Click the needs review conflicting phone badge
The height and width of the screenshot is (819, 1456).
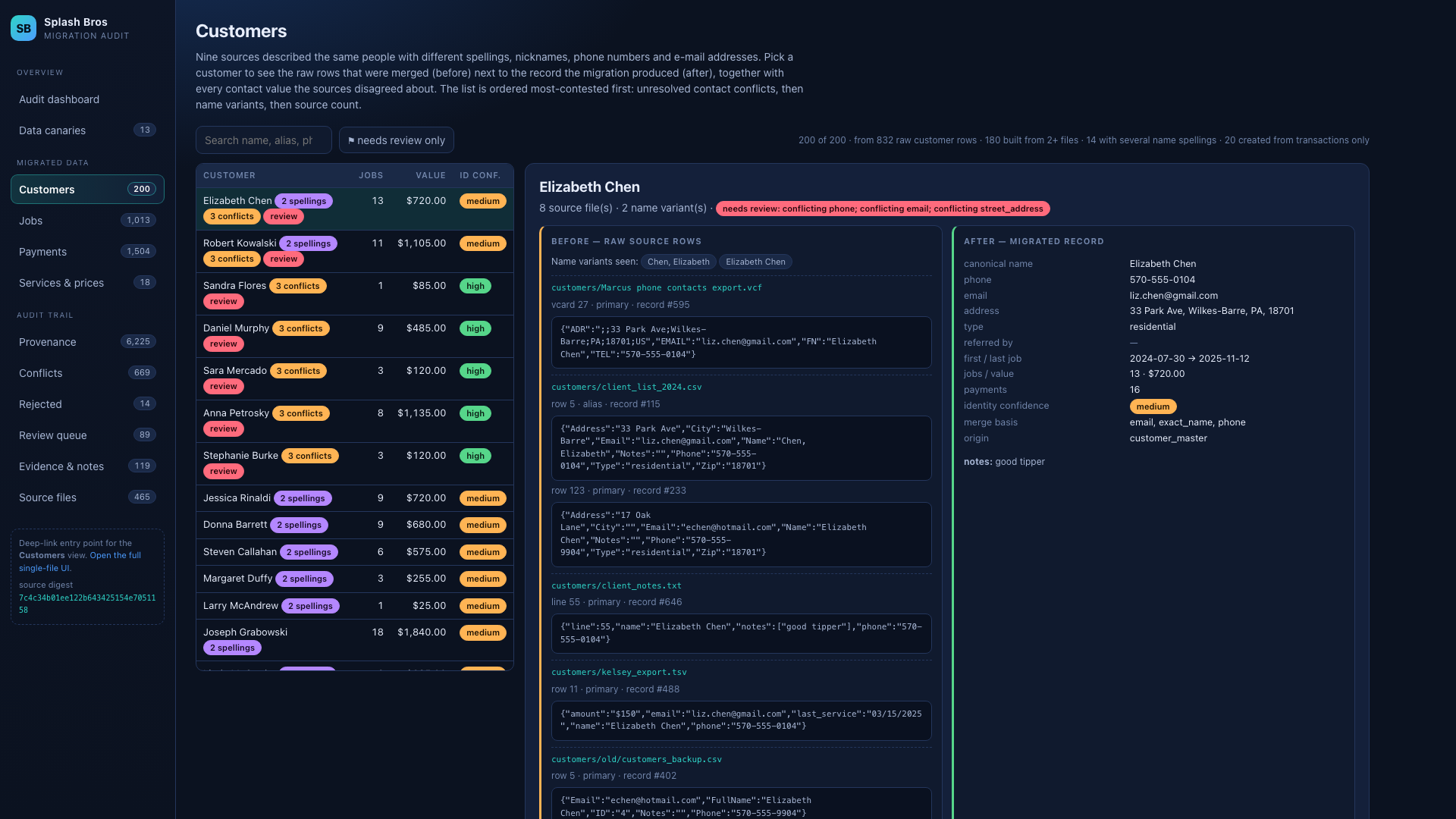[883, 209]
